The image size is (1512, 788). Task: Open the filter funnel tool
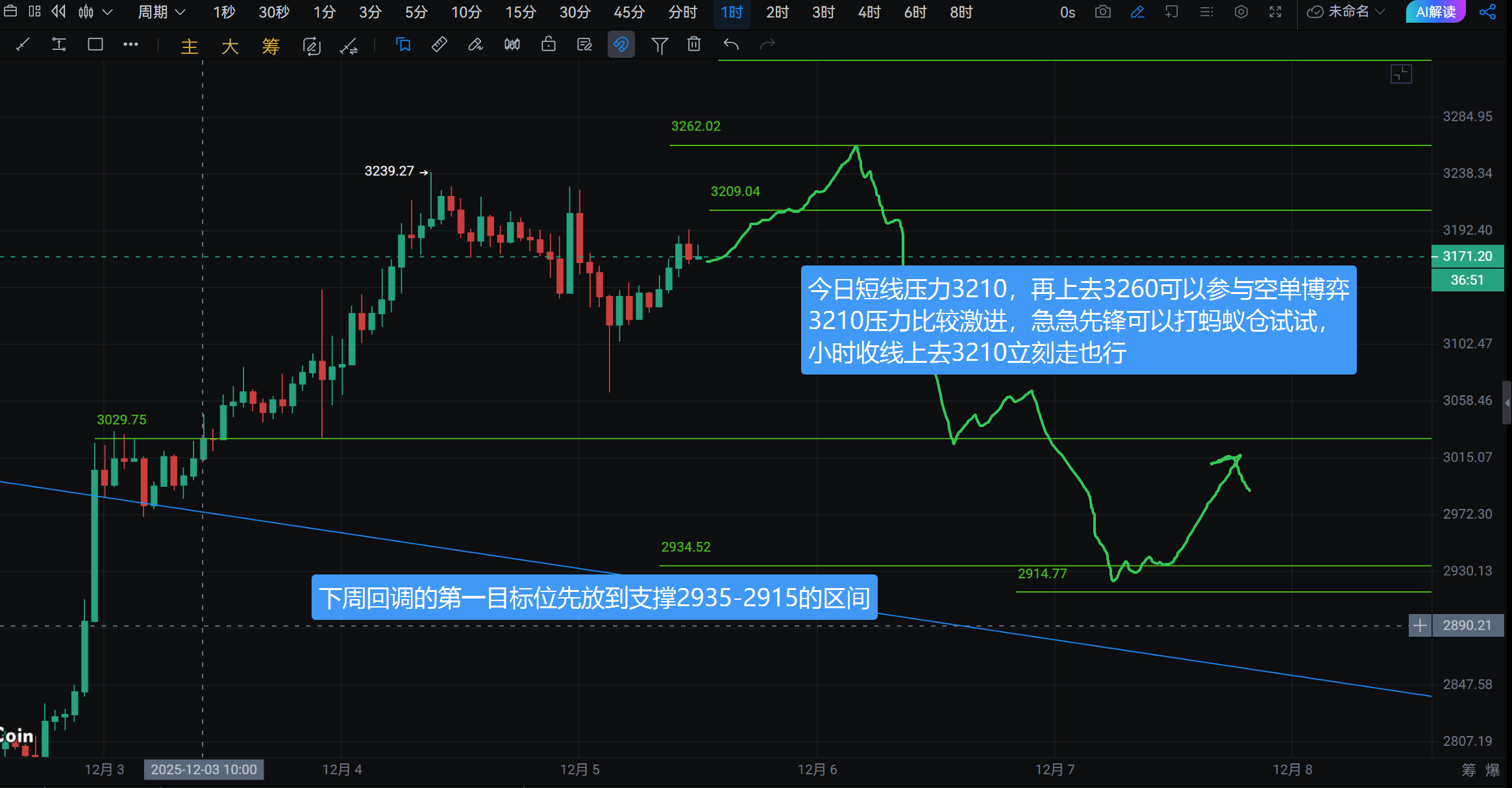pyautogui.click(x=659, y=45)
